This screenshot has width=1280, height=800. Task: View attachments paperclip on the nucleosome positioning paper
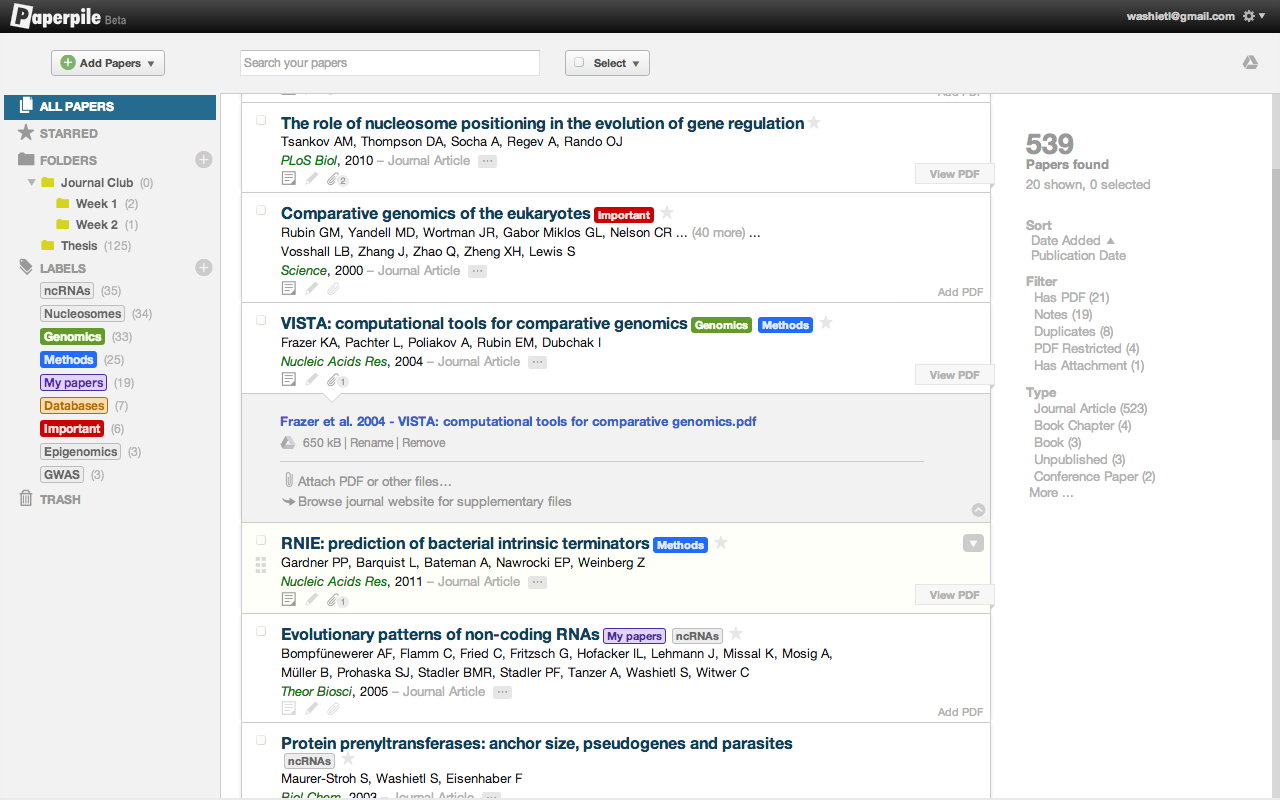(x=334, y=178)
